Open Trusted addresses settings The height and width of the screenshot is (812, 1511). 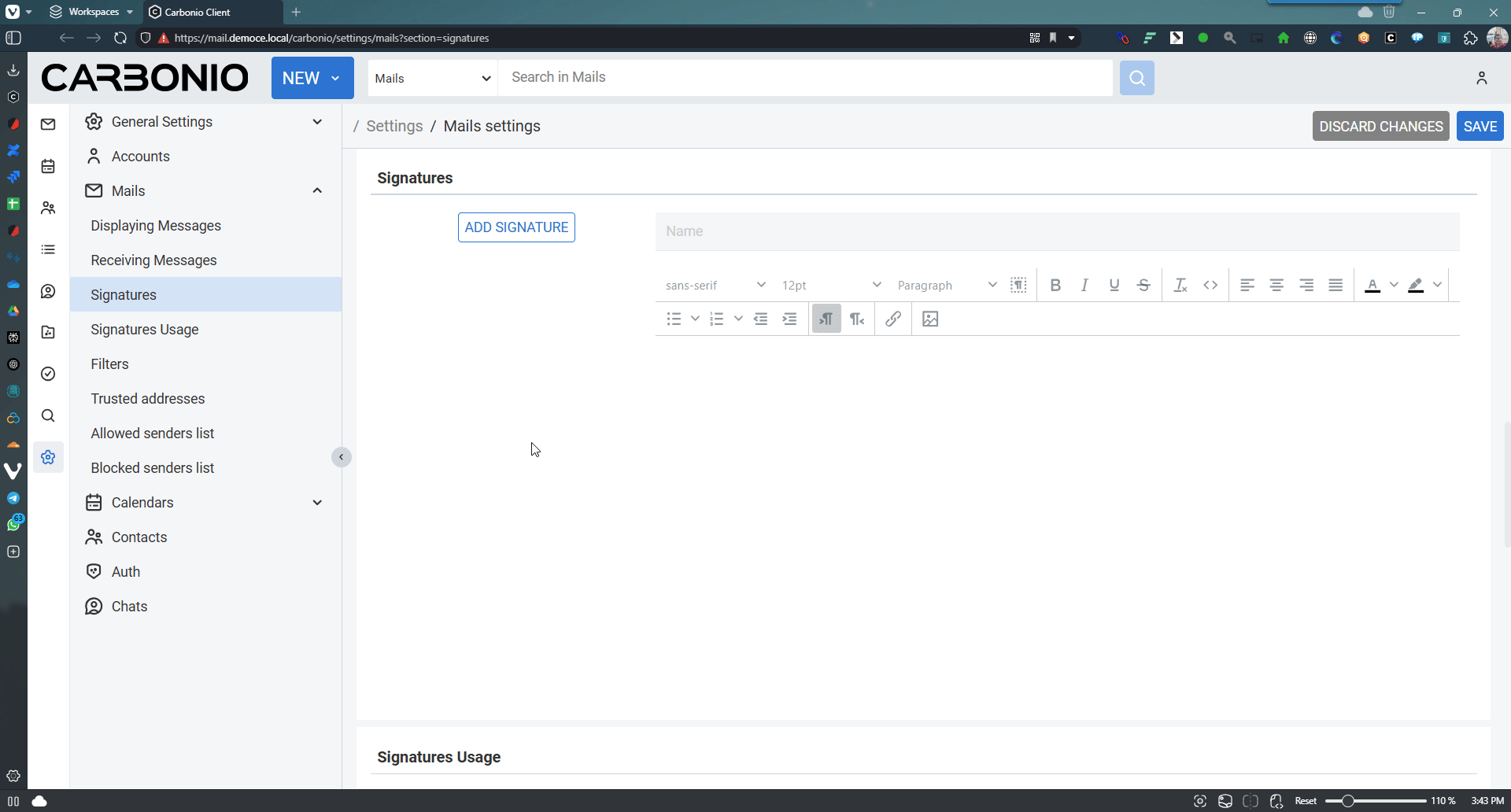205,399
